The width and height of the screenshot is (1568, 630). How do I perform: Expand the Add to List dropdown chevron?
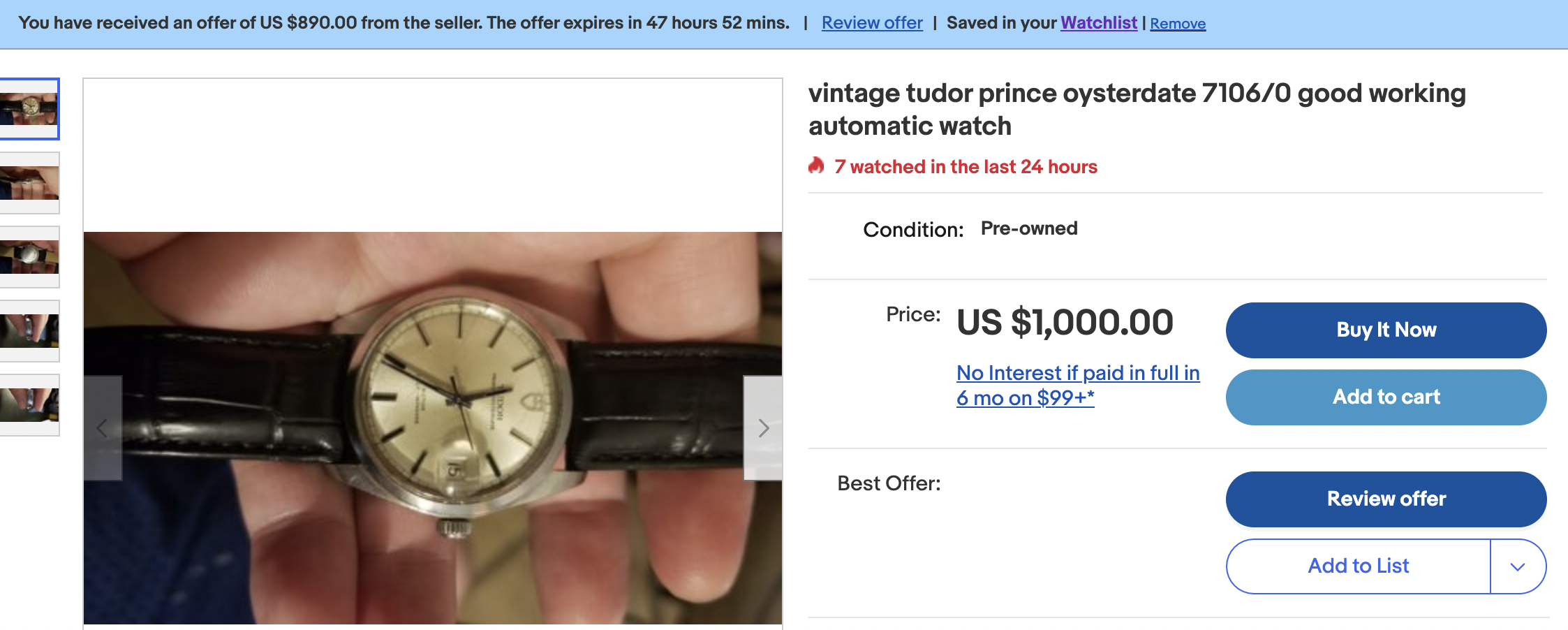pyautogui.click(x=1517, y=566)
